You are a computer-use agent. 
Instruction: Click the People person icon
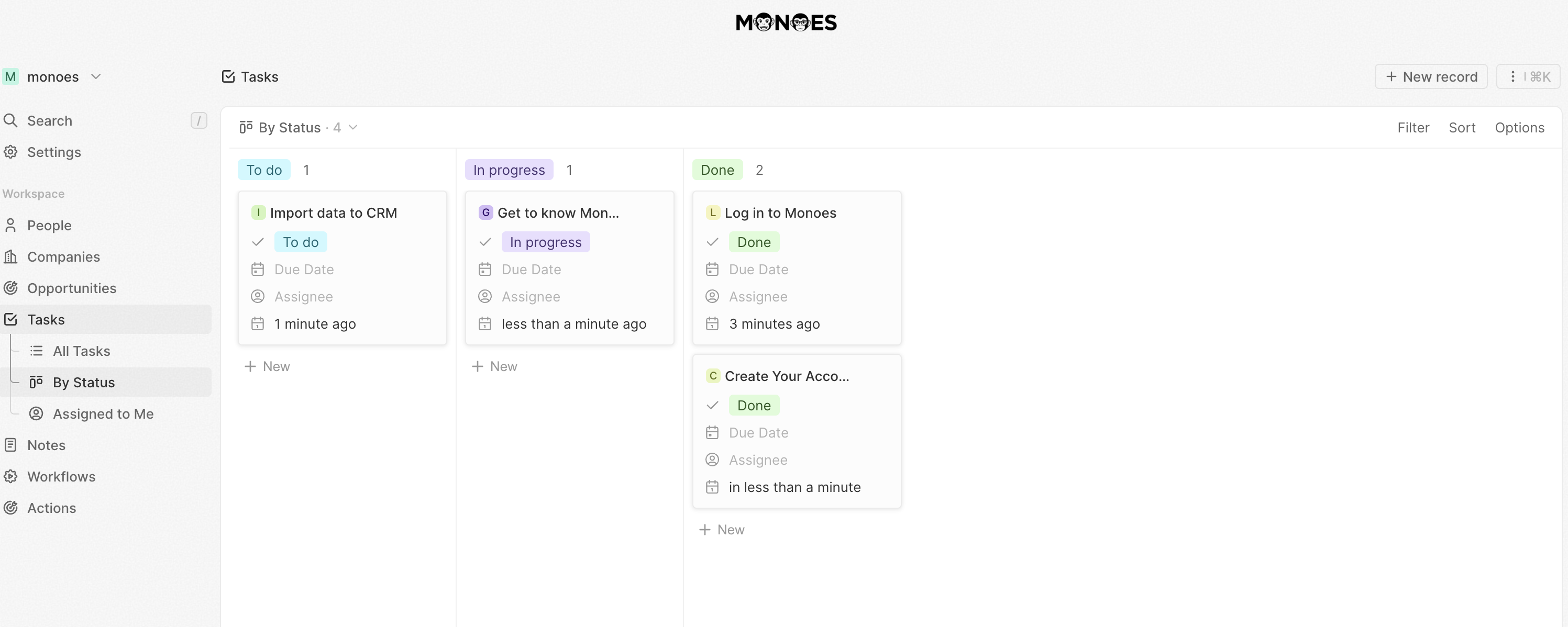pyautogui.click(x=10, y=226)
